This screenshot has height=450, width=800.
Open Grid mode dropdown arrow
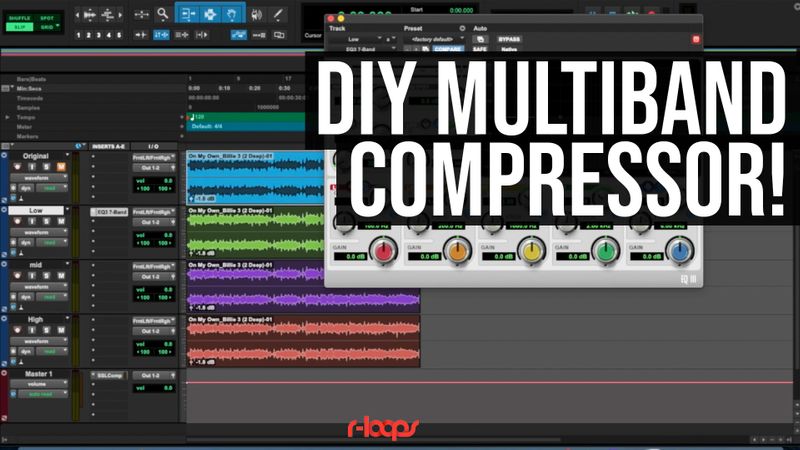coord(58,26)
